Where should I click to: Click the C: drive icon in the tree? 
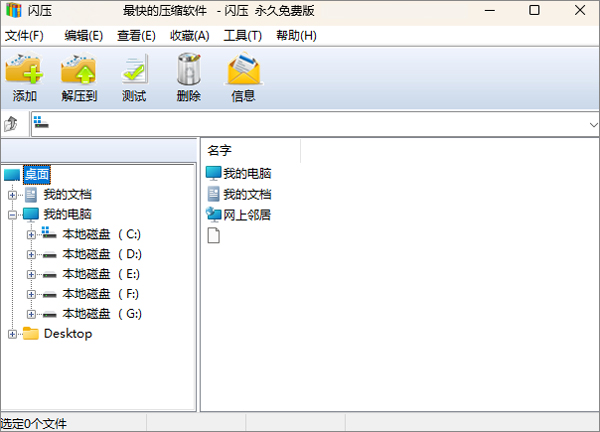[49, 233]
